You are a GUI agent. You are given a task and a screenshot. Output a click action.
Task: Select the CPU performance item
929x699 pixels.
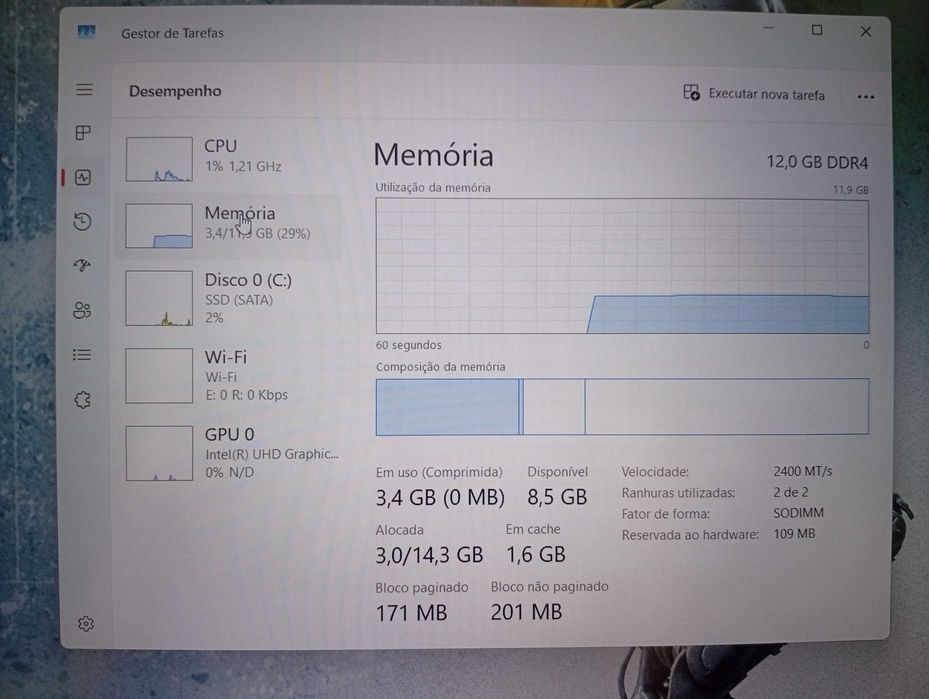point(229,159)
